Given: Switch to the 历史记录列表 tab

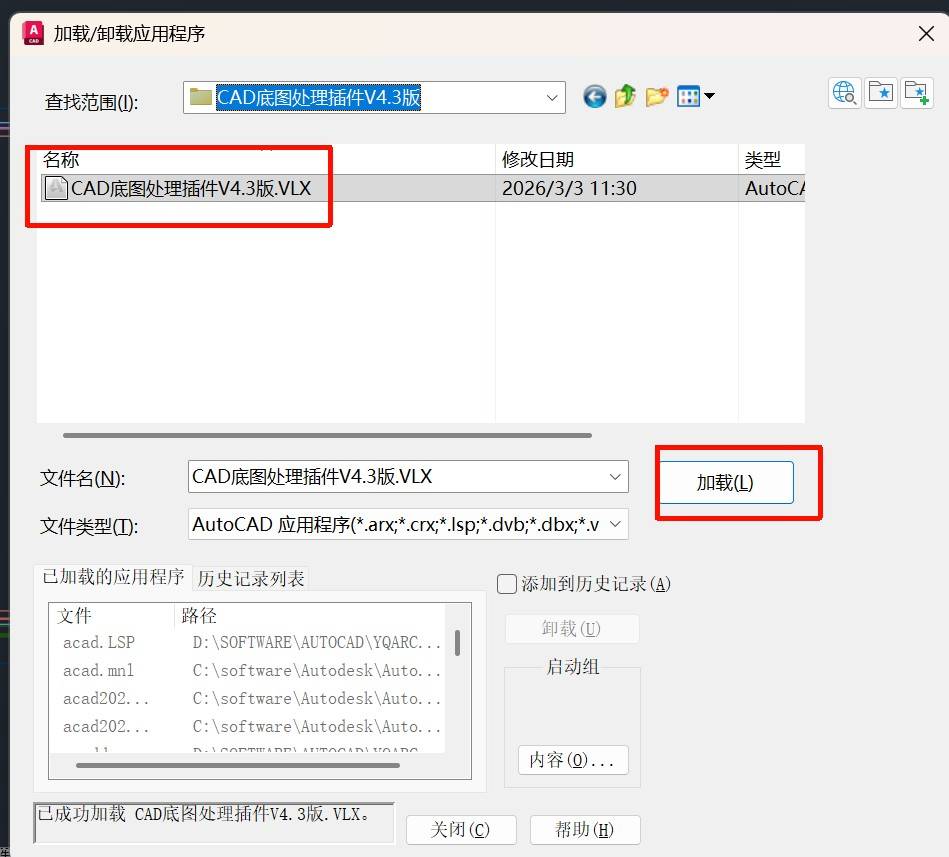Looking at the screenshot, I should pyautogui.click(x=251, y=578).
